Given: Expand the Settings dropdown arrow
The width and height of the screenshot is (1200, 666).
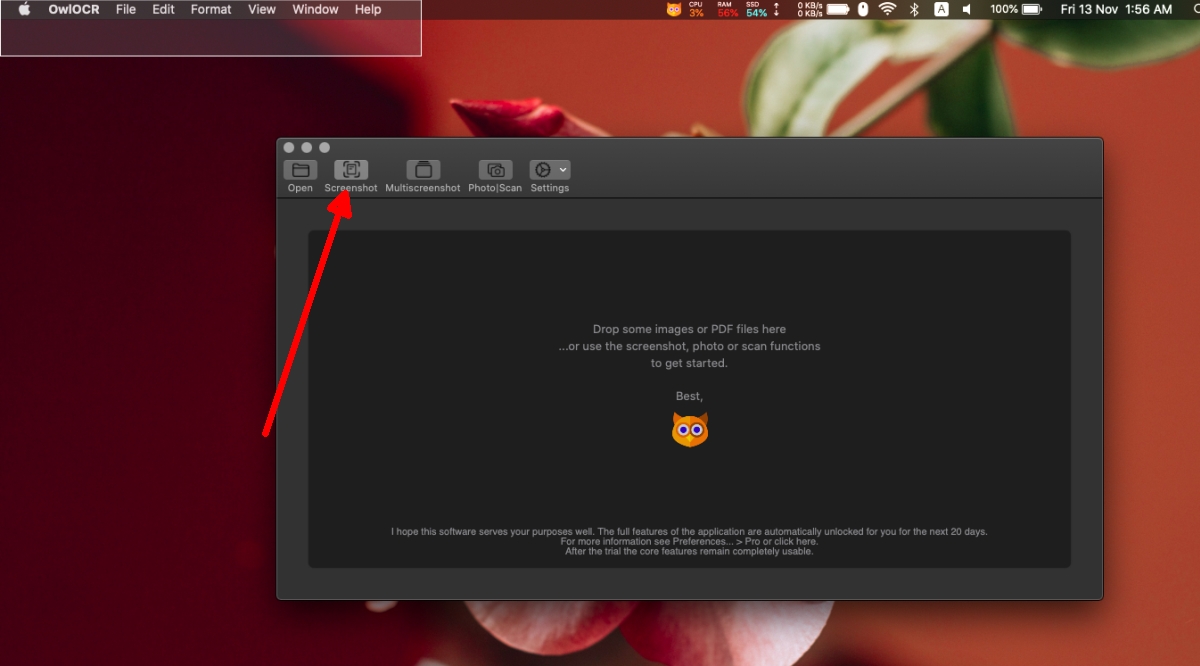Looking at the screenshot, I should point(564,170).
